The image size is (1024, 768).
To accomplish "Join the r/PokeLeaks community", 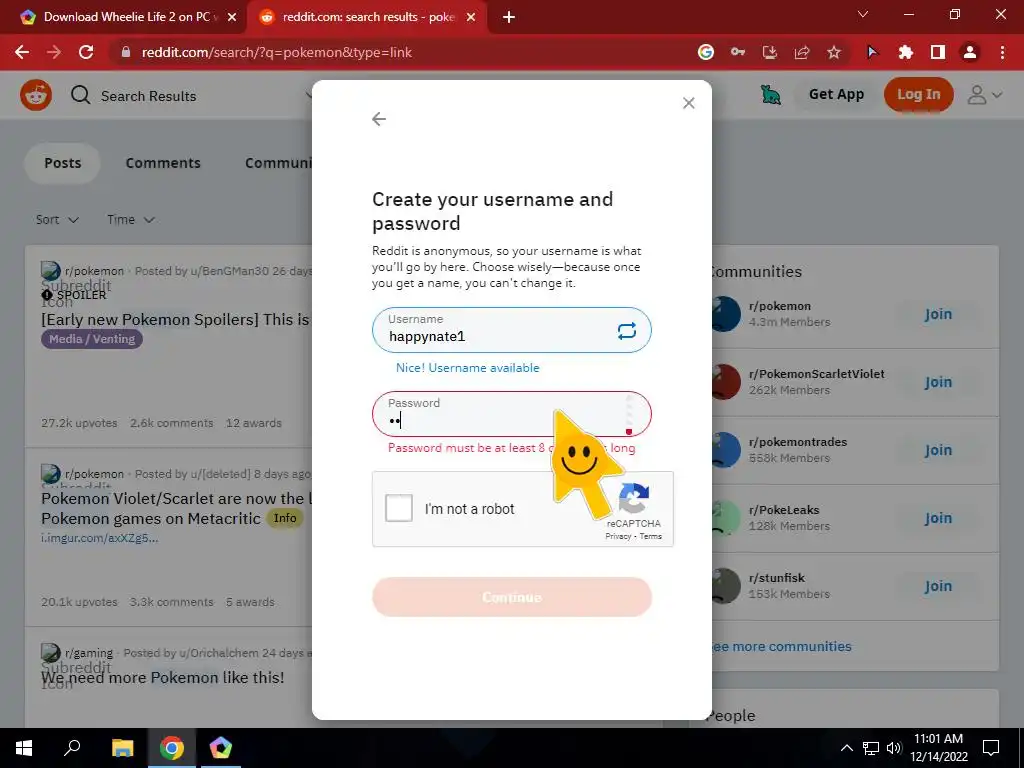I will click(x=938, y=518).
